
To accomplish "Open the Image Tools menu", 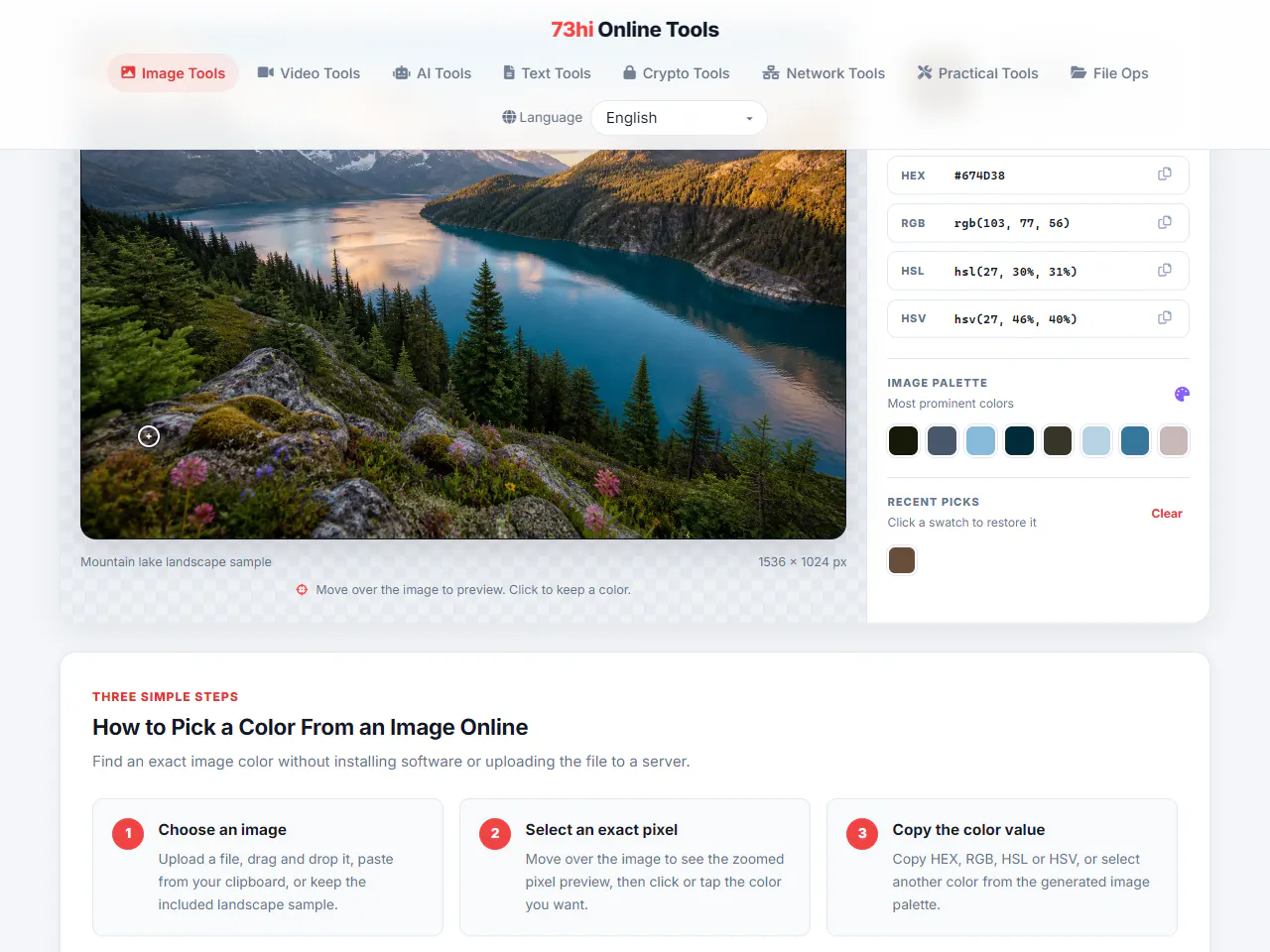I will click(x=173, y=72).
